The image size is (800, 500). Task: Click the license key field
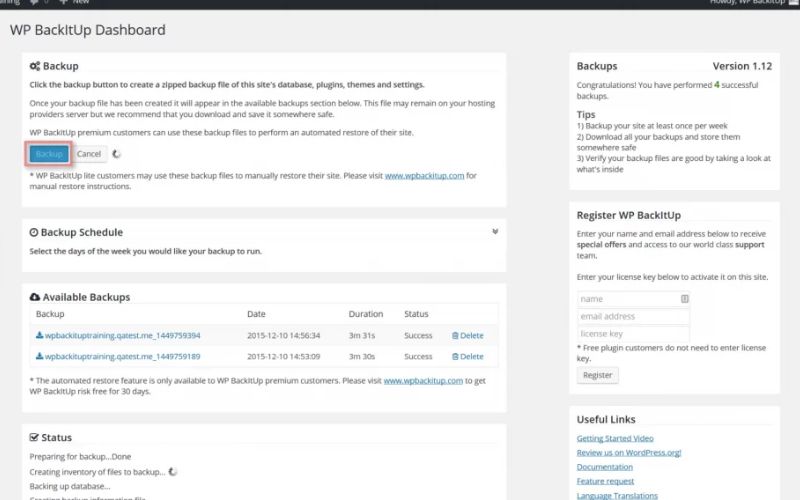[633, 334]
